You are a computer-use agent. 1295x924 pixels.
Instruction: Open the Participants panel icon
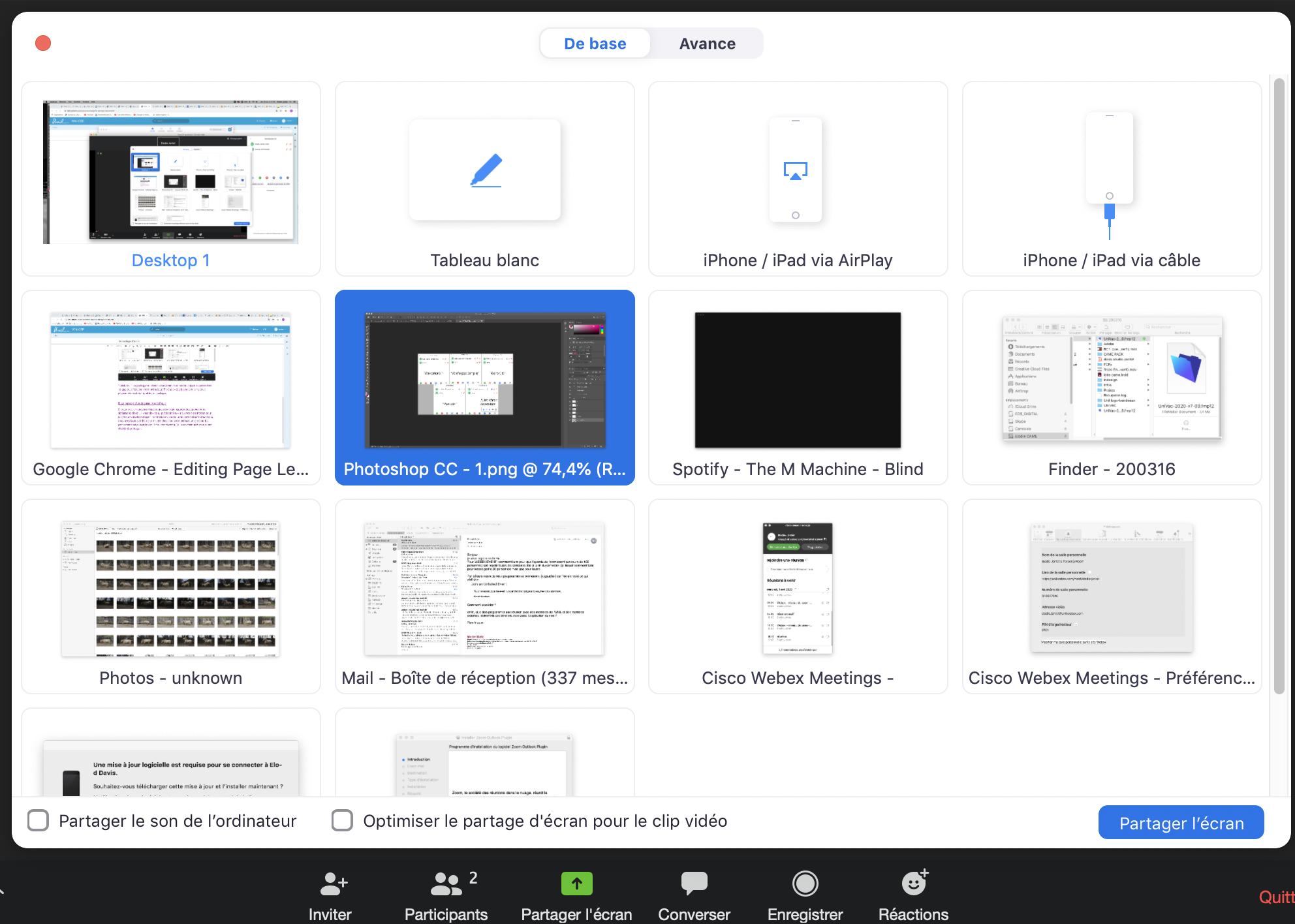click(446, 884)
